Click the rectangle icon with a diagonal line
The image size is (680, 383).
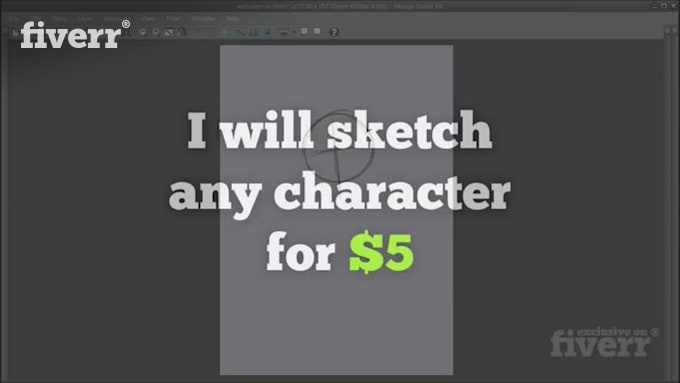click(169, 32)
